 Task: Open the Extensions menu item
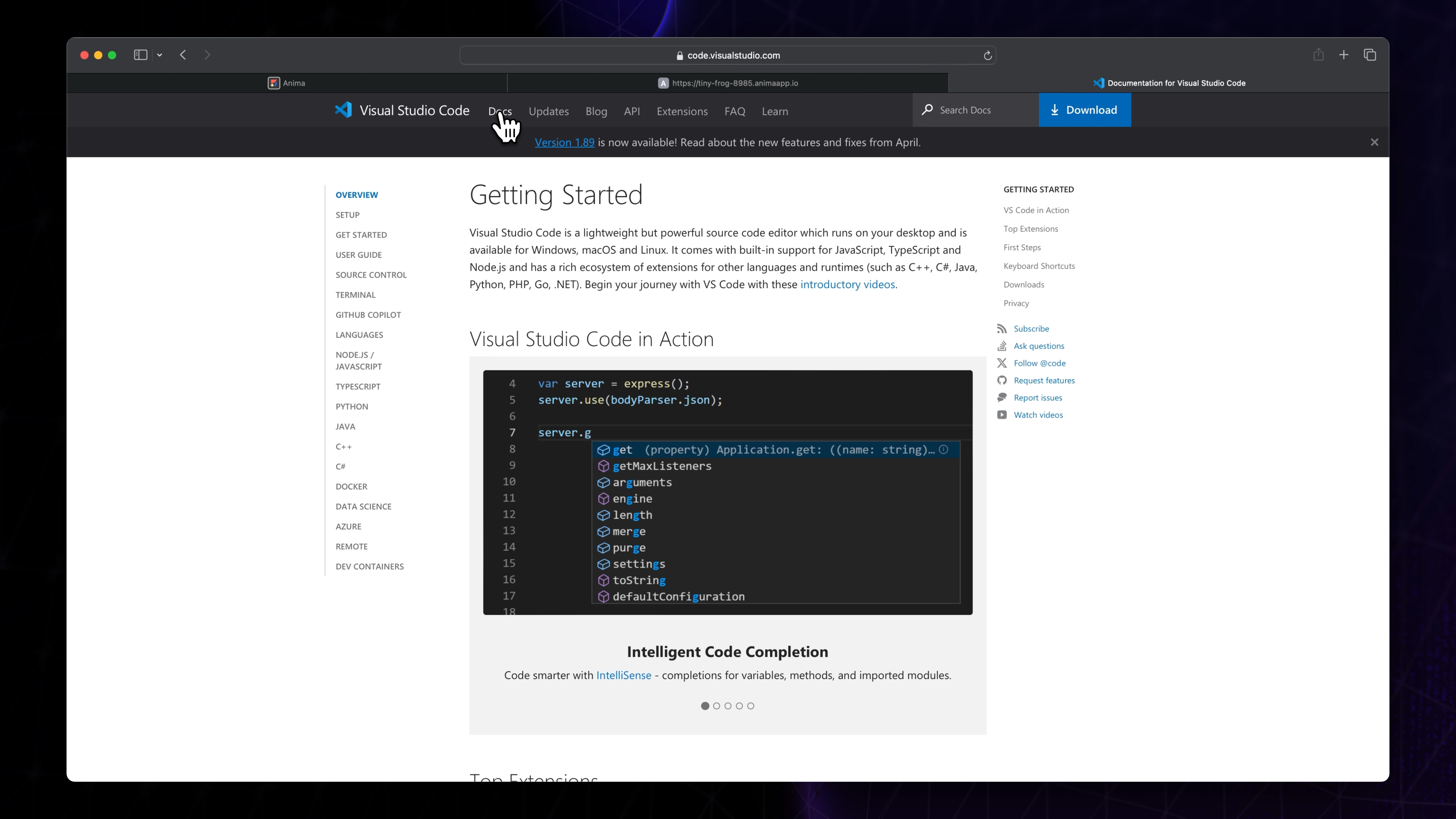(682, 111)
